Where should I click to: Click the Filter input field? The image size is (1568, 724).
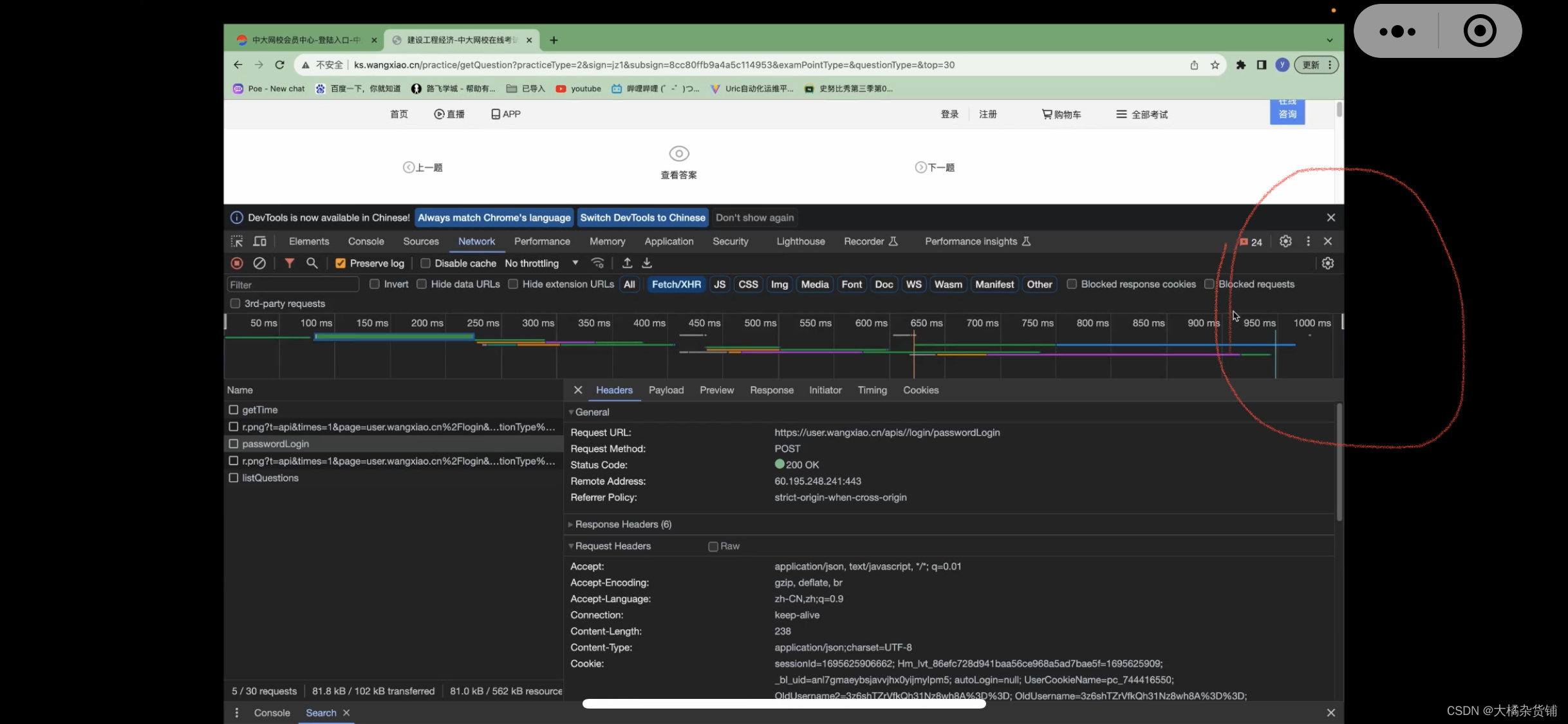tap(293, 284)
